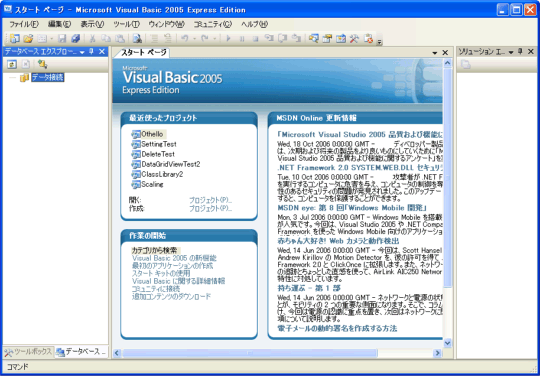
Task: Click the Connect to Database icon
Action: 42,64
